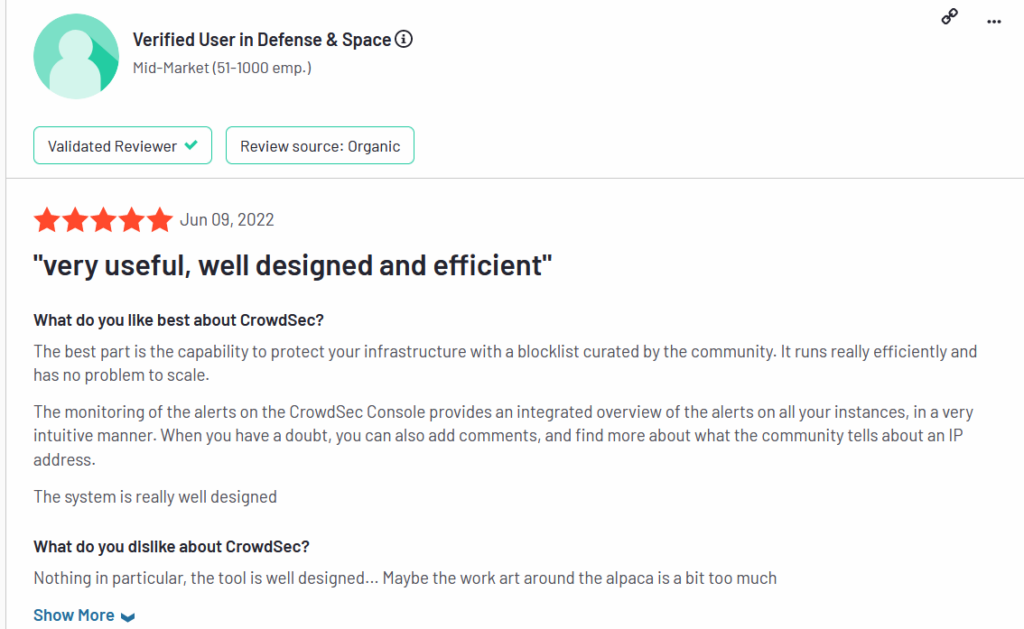
Task: Click the Review source: Organic badge
Action: (319, 146)
